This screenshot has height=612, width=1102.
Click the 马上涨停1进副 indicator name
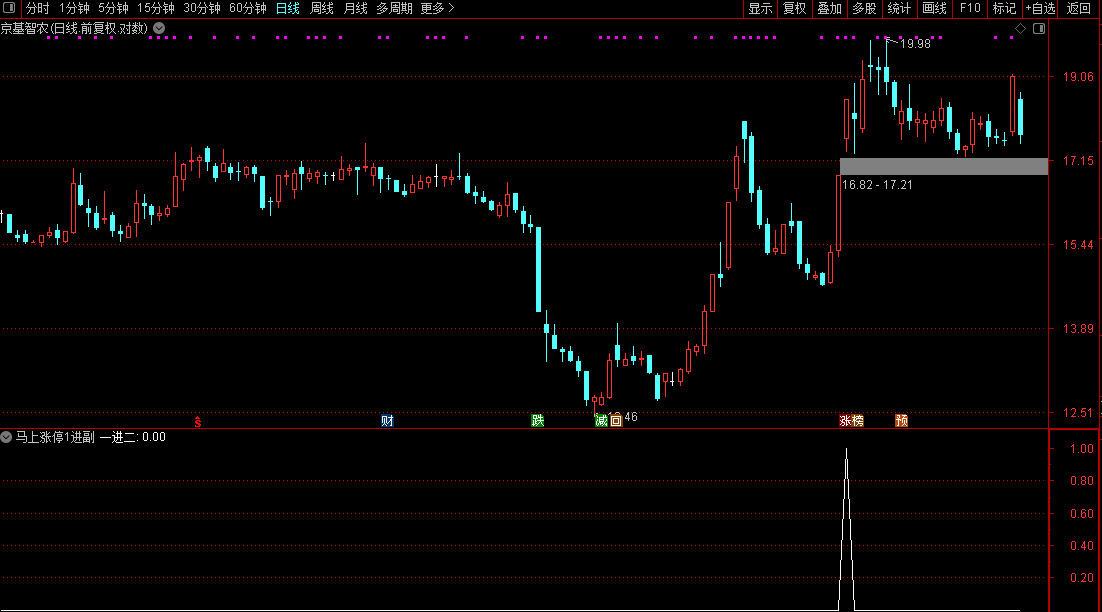(x=55, y=437)
